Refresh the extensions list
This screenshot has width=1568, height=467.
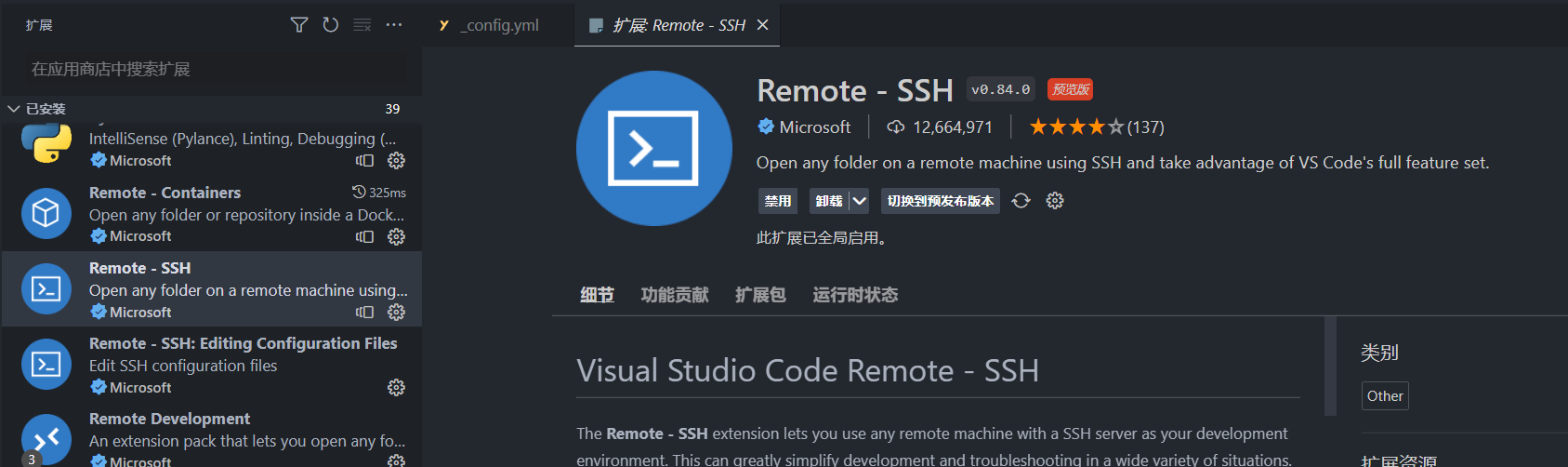click(331, 25)
